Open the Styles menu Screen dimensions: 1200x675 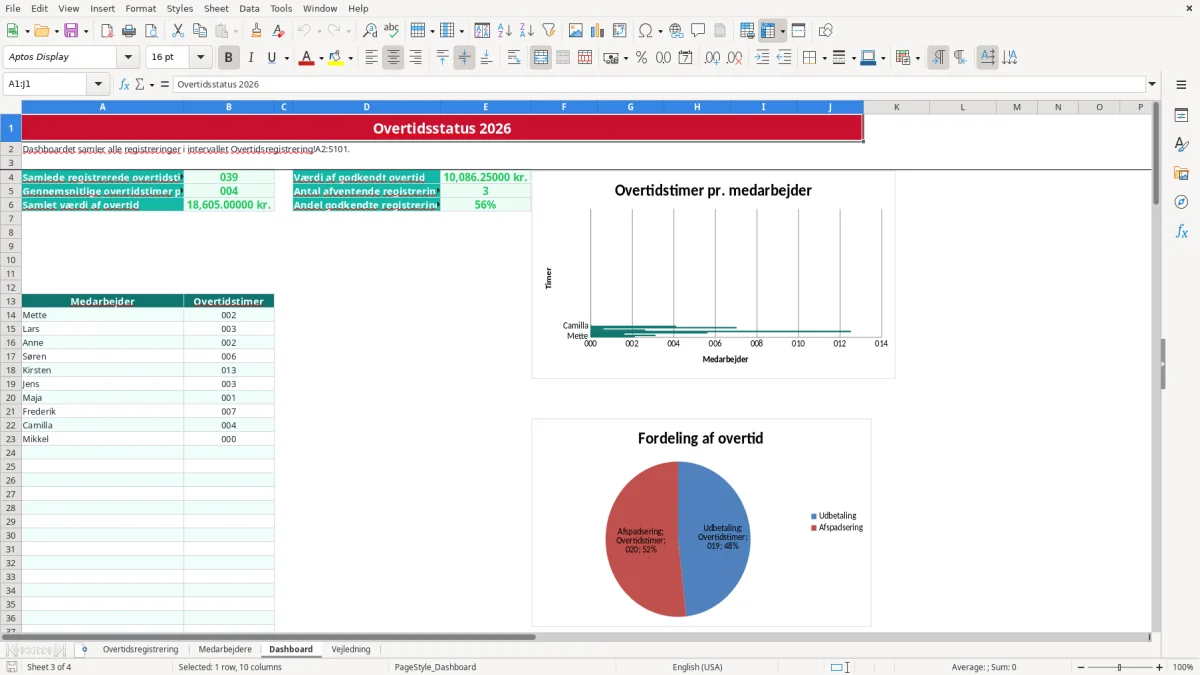click(180, 8)
